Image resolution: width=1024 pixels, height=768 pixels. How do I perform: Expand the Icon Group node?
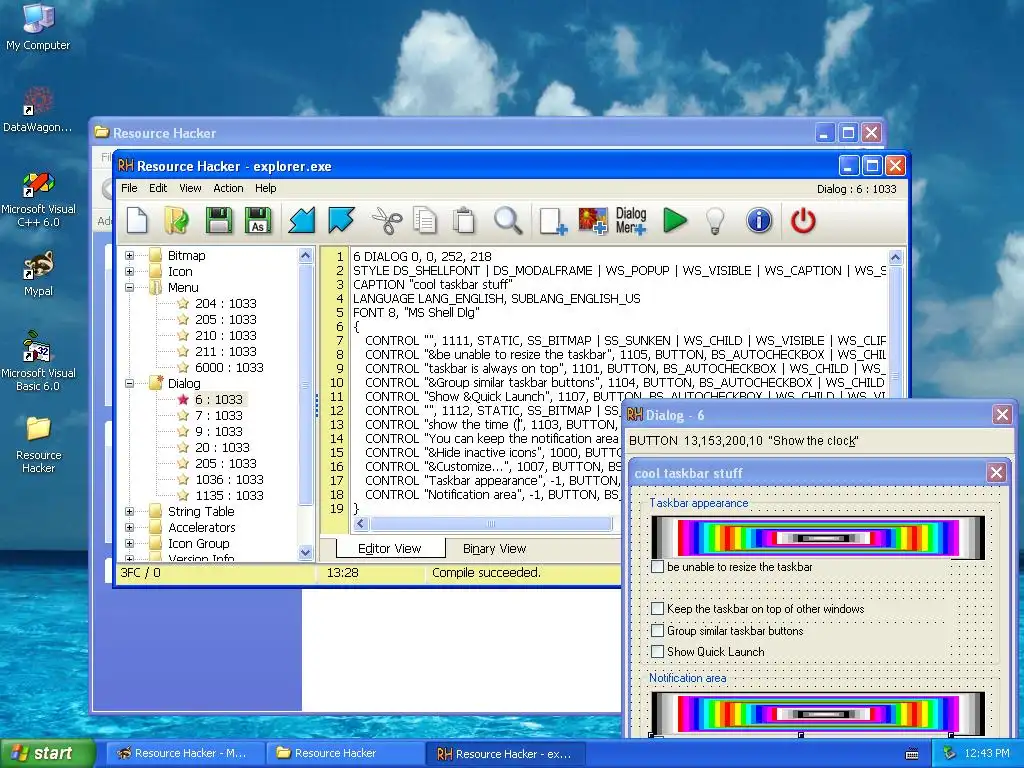129,543
